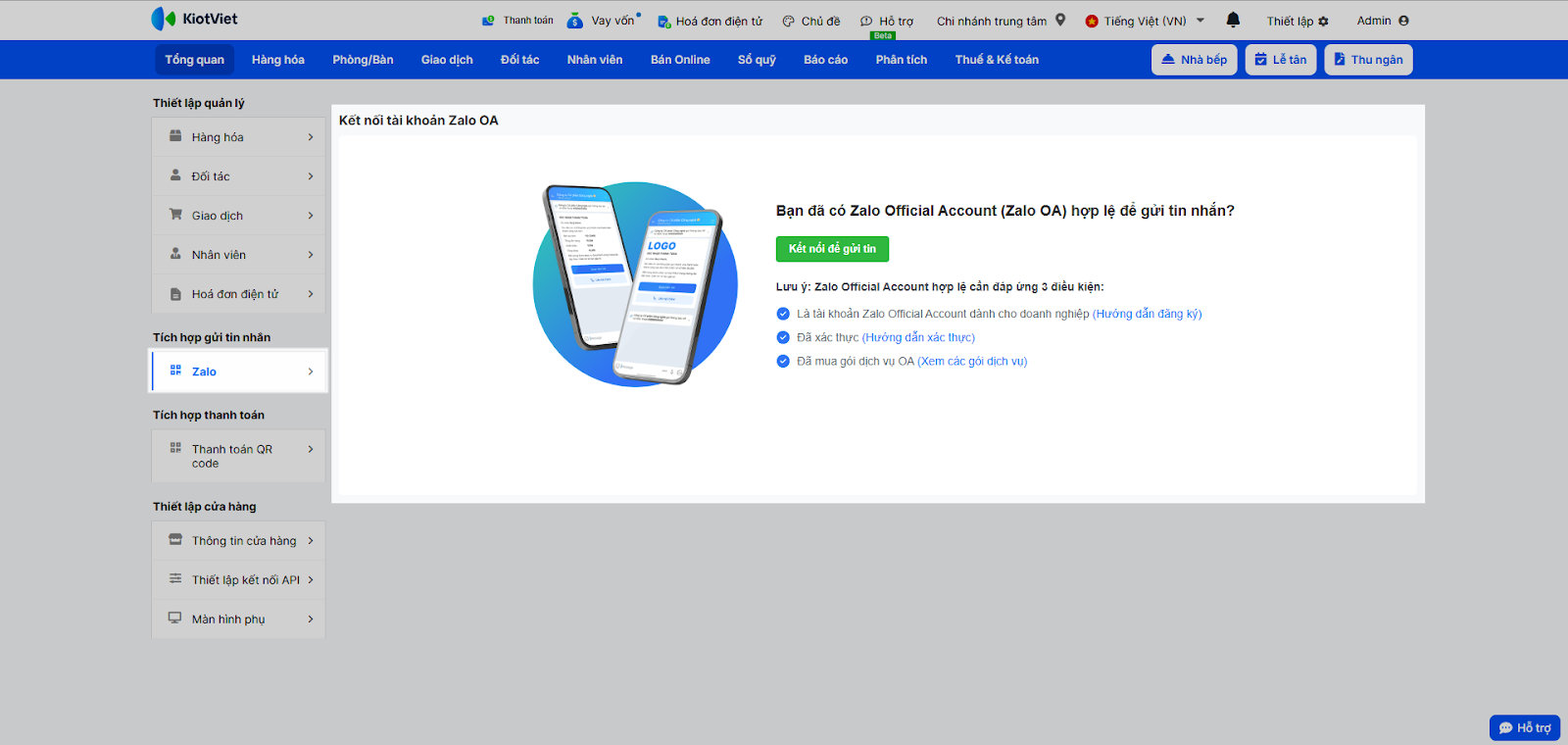Click the Hàng hóa box icon in sidebar
1568x745 pixels.
[x=175, y=136]
